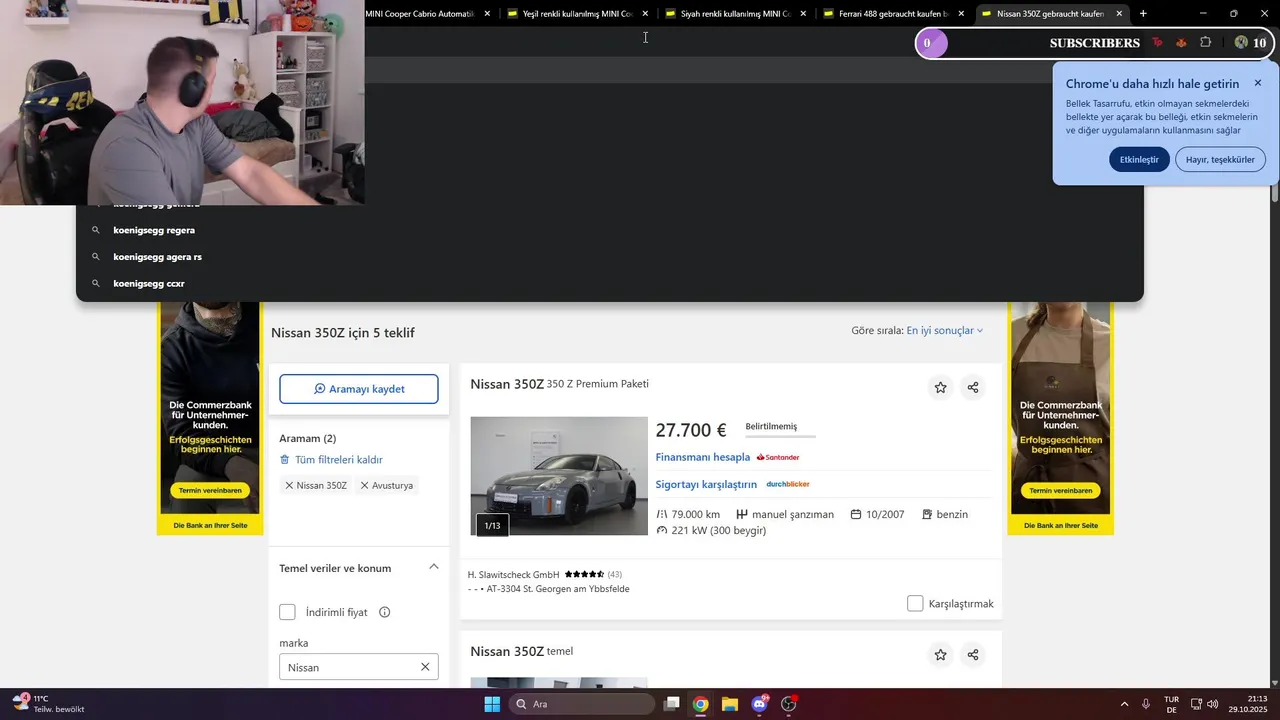
Task: Remove the Nissan 350Z filter chip
Action: pyautogui.click(x=289, y=485)
